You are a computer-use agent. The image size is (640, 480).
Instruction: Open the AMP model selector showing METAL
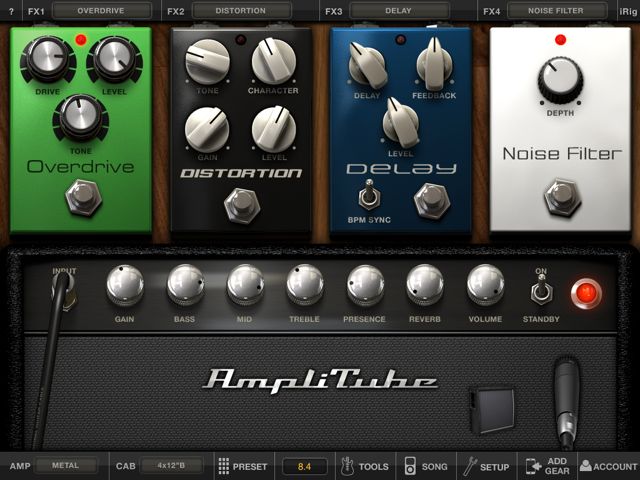pos(66,466)
